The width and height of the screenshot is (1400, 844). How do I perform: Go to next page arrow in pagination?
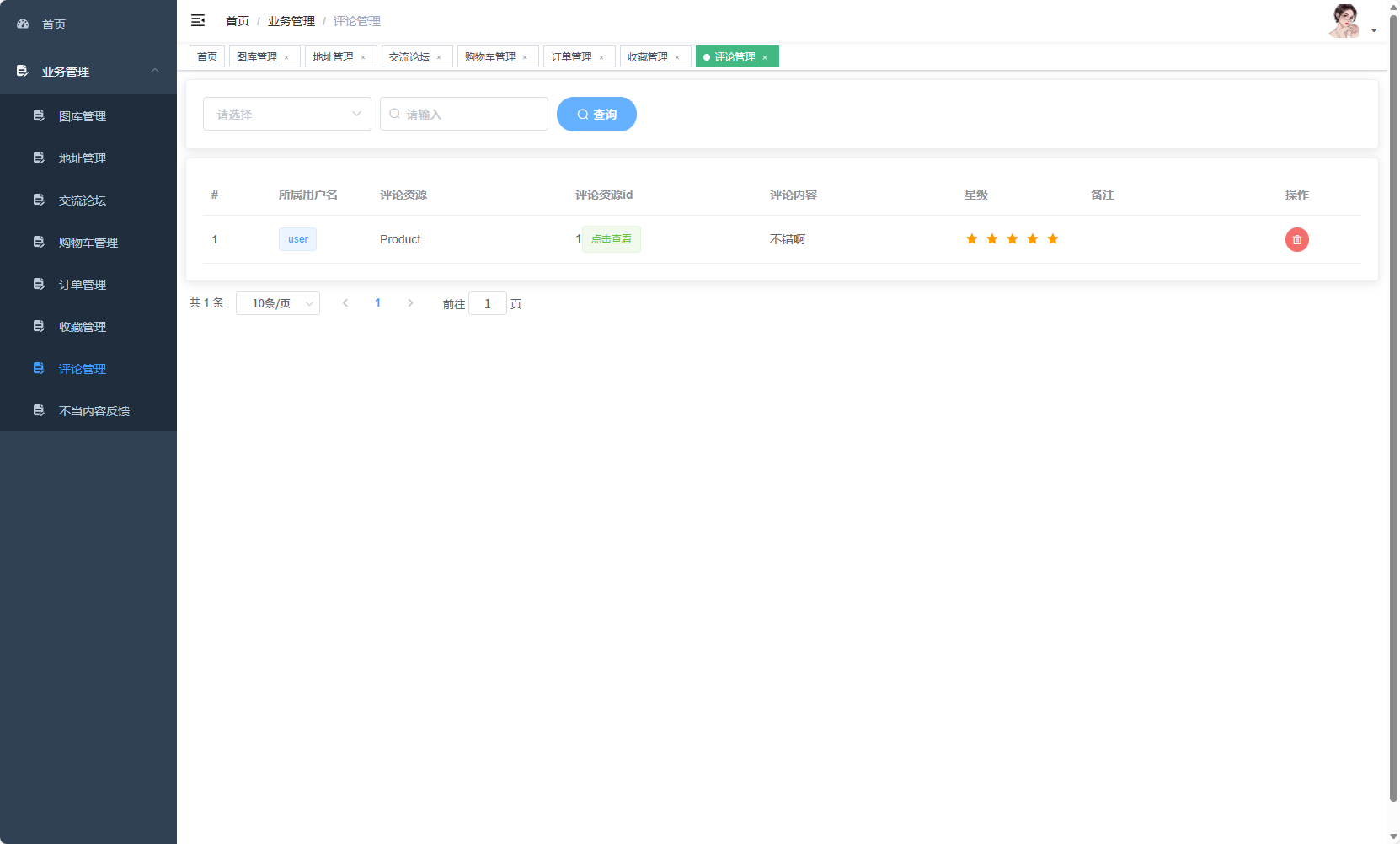[x=410, y=303]
